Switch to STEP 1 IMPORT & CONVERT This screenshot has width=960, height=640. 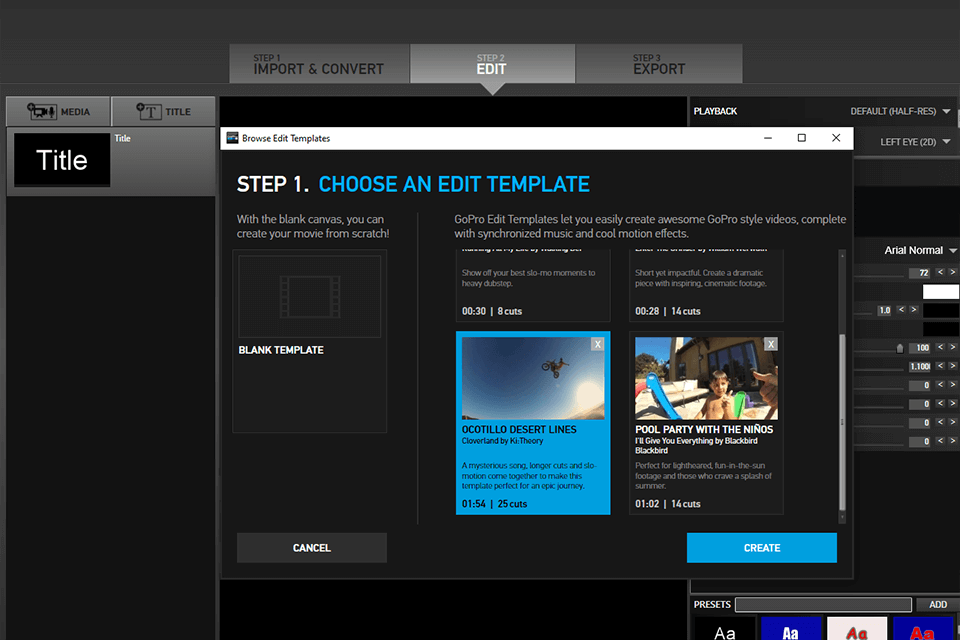point(319,63)
